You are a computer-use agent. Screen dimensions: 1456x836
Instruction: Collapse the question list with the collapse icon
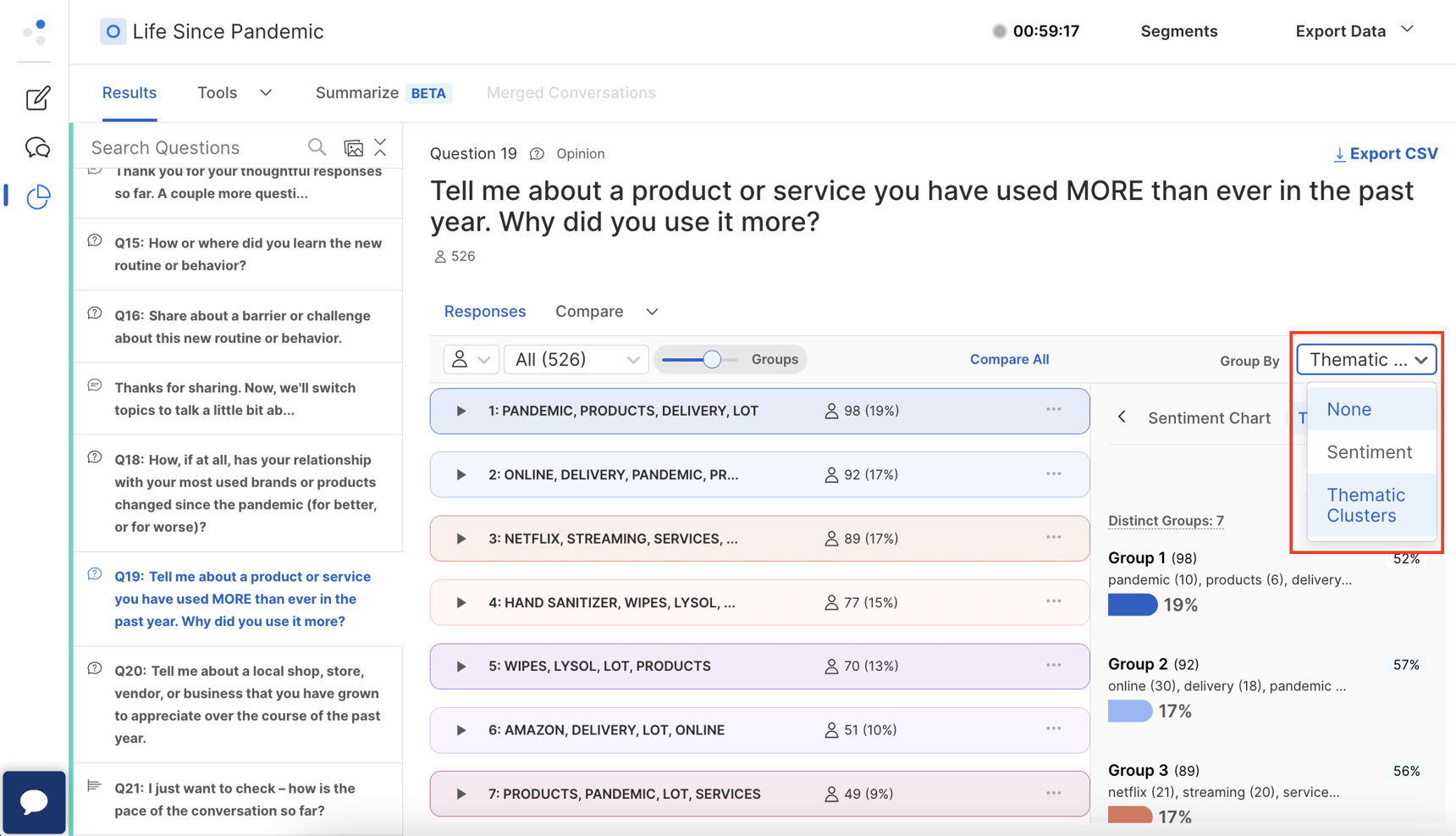pyautogui.click(x=381, y=147)
